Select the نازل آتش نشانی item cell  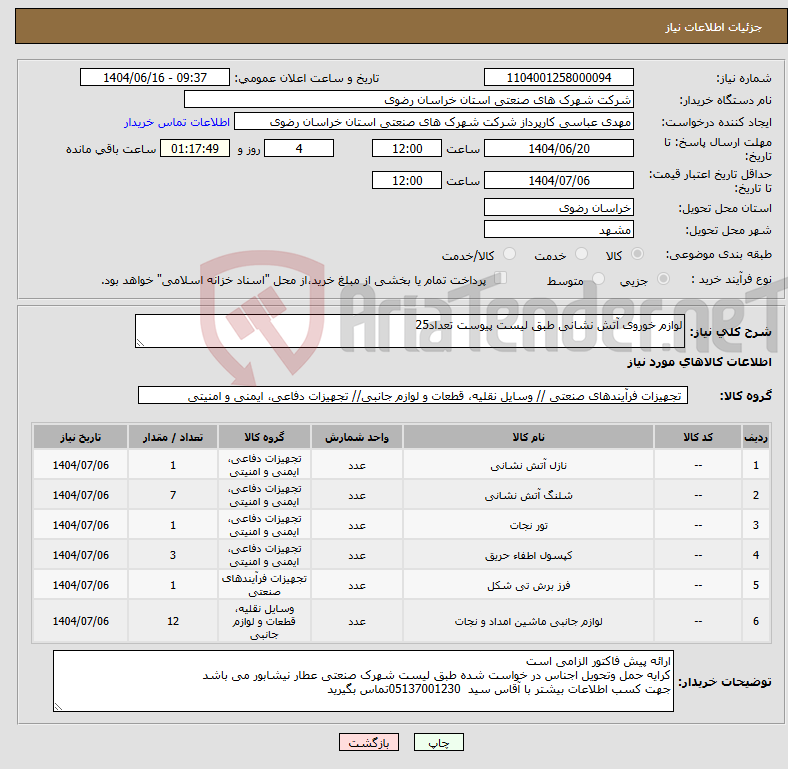coord(528,465)
